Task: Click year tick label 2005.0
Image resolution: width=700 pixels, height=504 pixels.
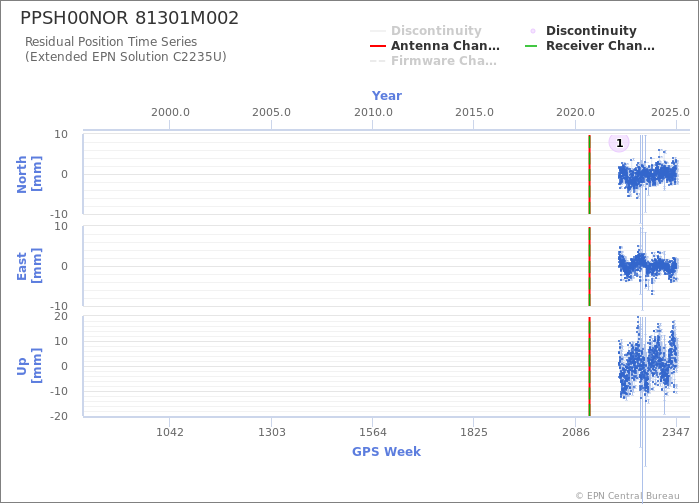Action: [271, 112]
